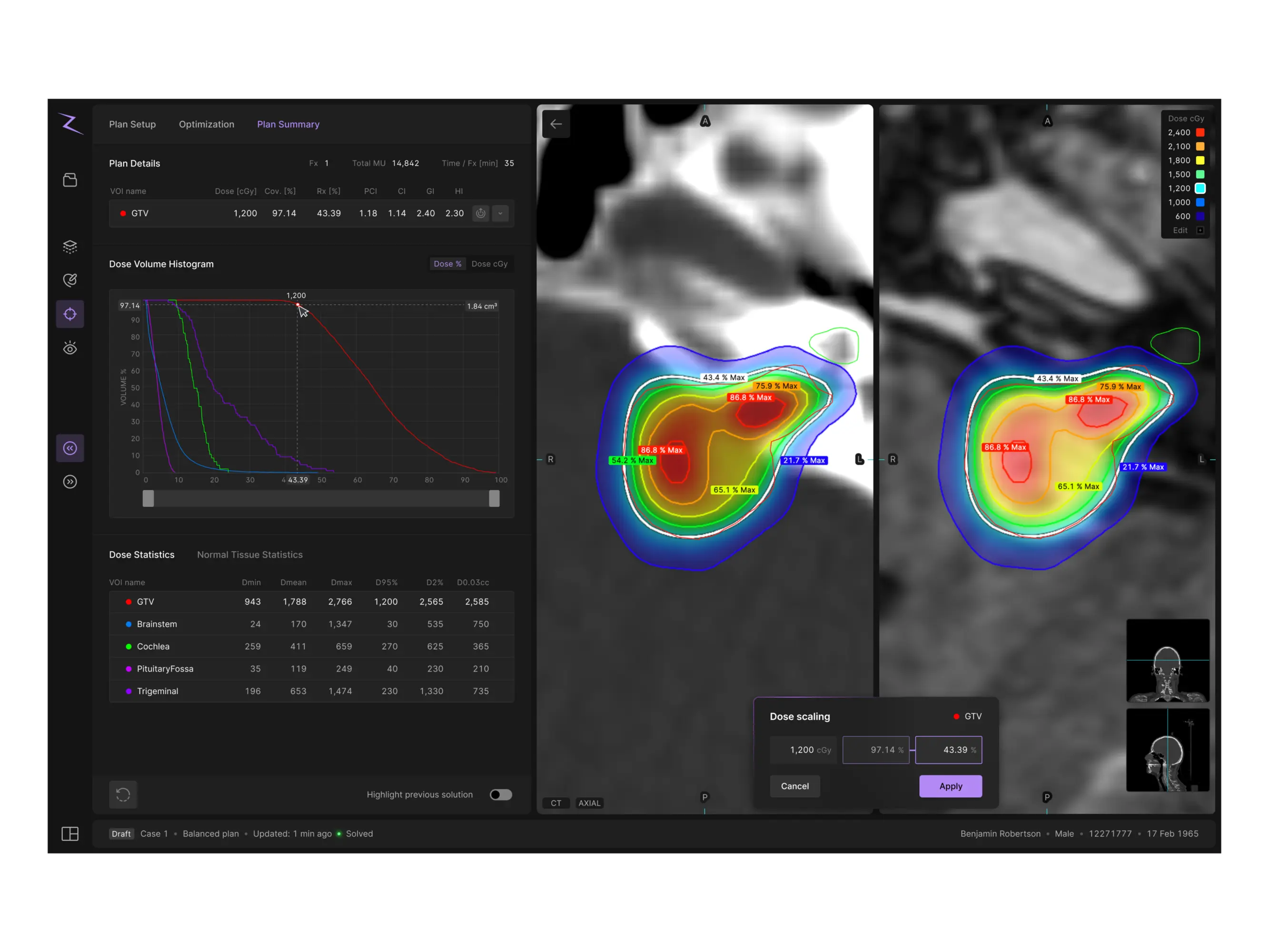Click the layout grid icon at bottom left
The image size is (1269, 952).
[70, 834]
